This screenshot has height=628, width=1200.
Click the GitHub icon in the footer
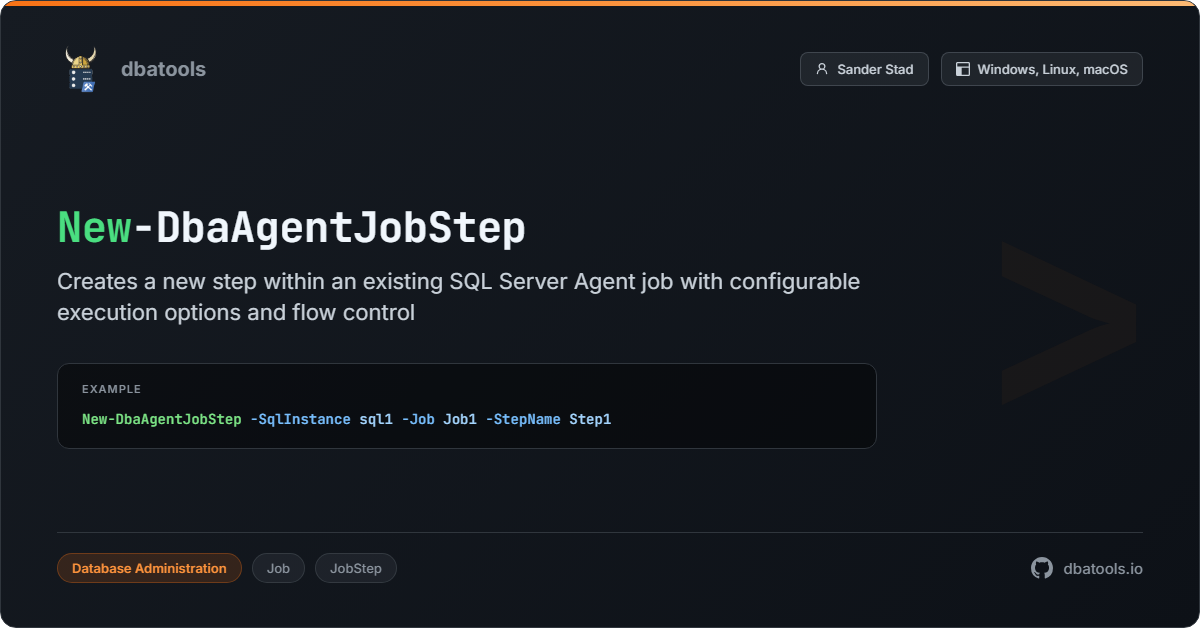coord(1042,568)
